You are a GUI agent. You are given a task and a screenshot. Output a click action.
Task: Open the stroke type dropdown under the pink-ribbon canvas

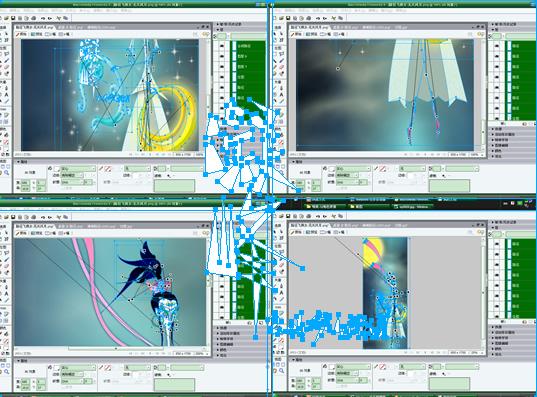tap(137, 368)
